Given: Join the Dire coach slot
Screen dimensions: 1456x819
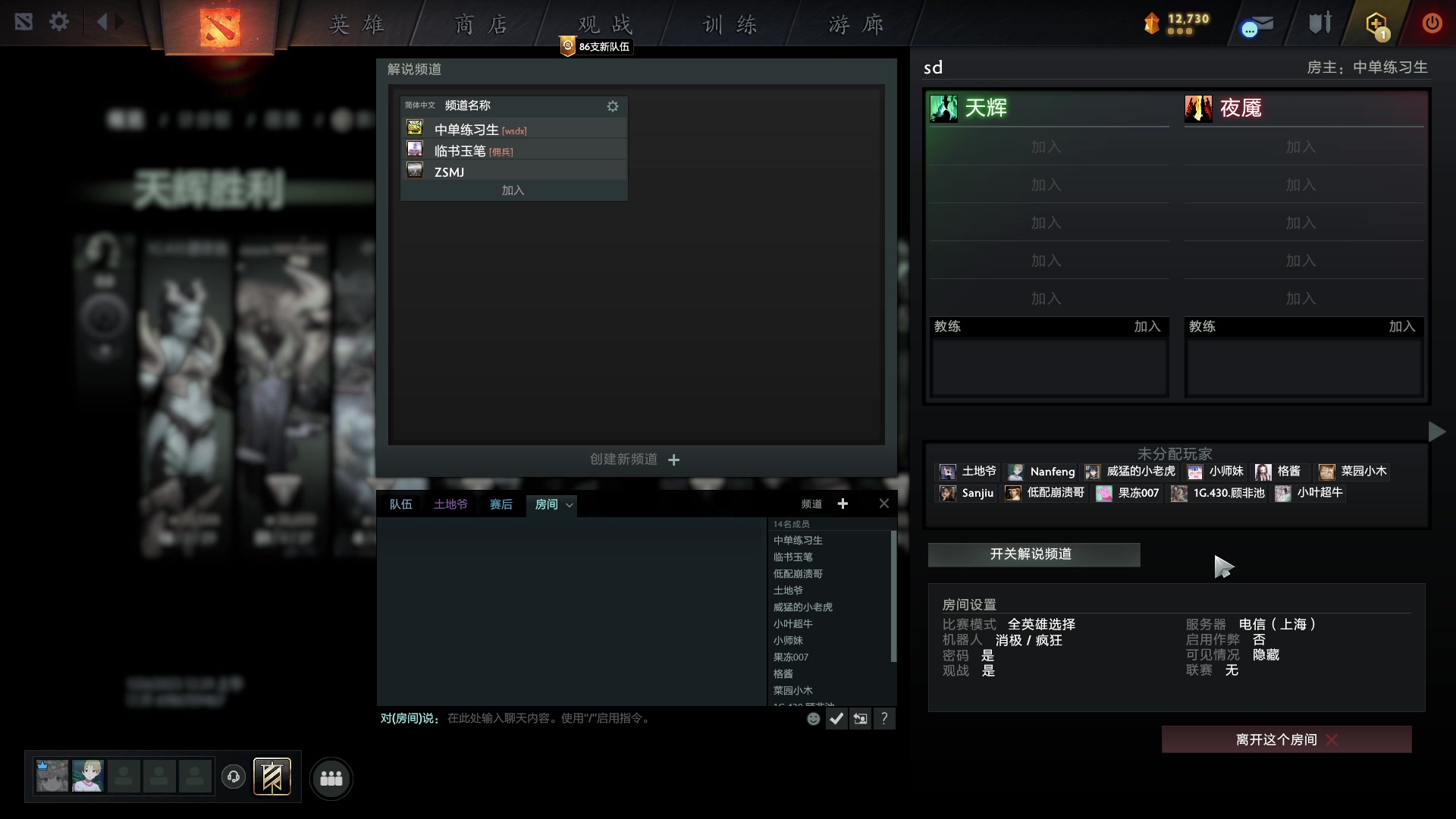Looking at the screenshot, I should pyautogui.click(x=1402, y=326).
